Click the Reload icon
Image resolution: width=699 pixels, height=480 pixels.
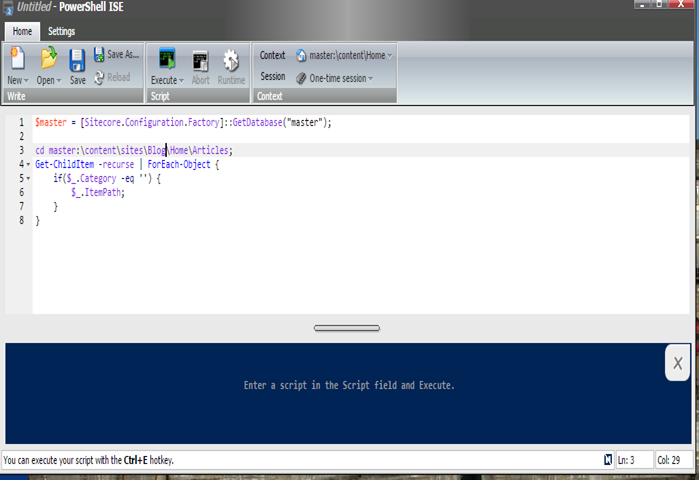(x=99, y=78)
